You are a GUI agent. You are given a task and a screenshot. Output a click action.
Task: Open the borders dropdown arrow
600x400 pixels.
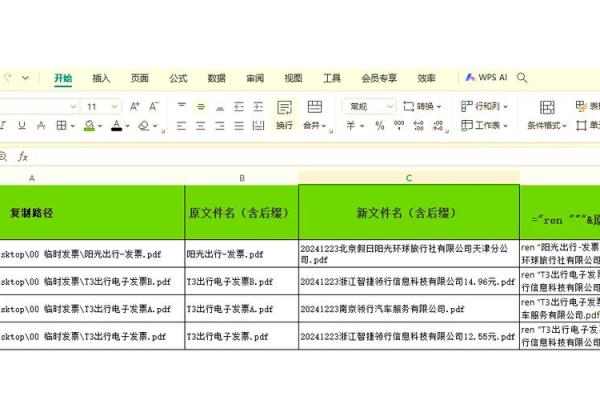click(72, 126)
